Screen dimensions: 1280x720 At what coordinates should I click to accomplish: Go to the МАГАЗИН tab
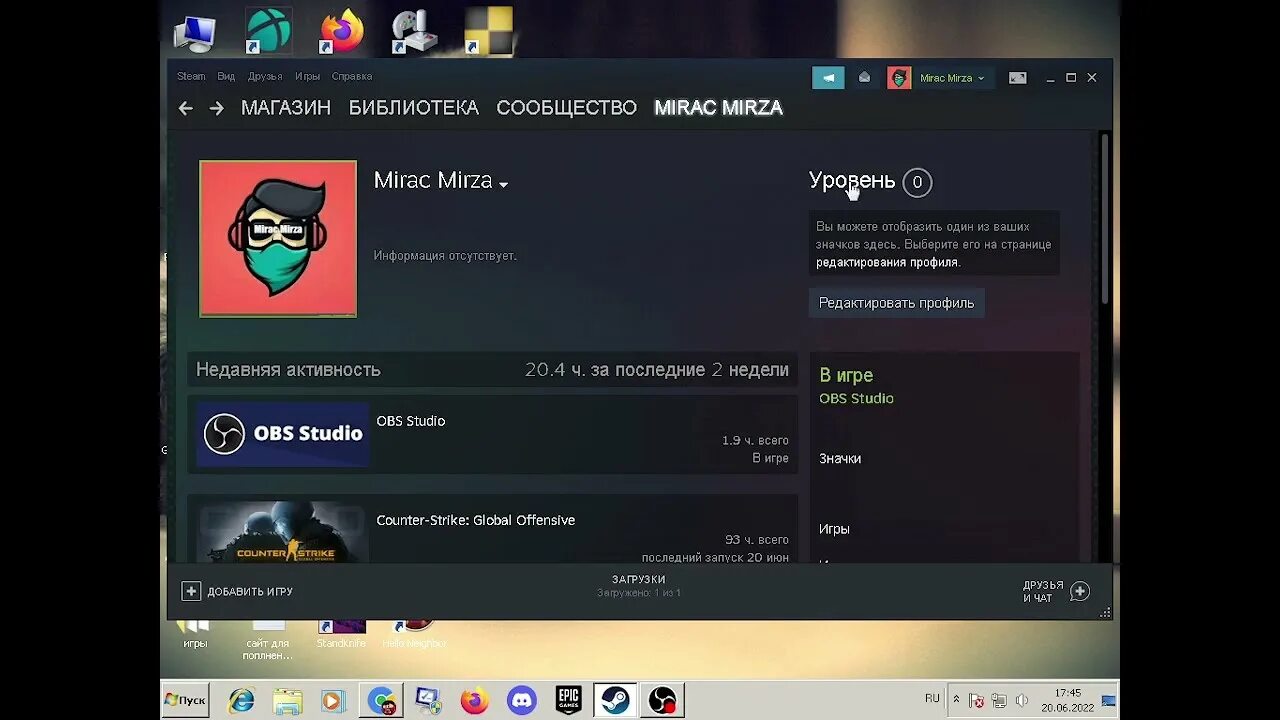286,108
